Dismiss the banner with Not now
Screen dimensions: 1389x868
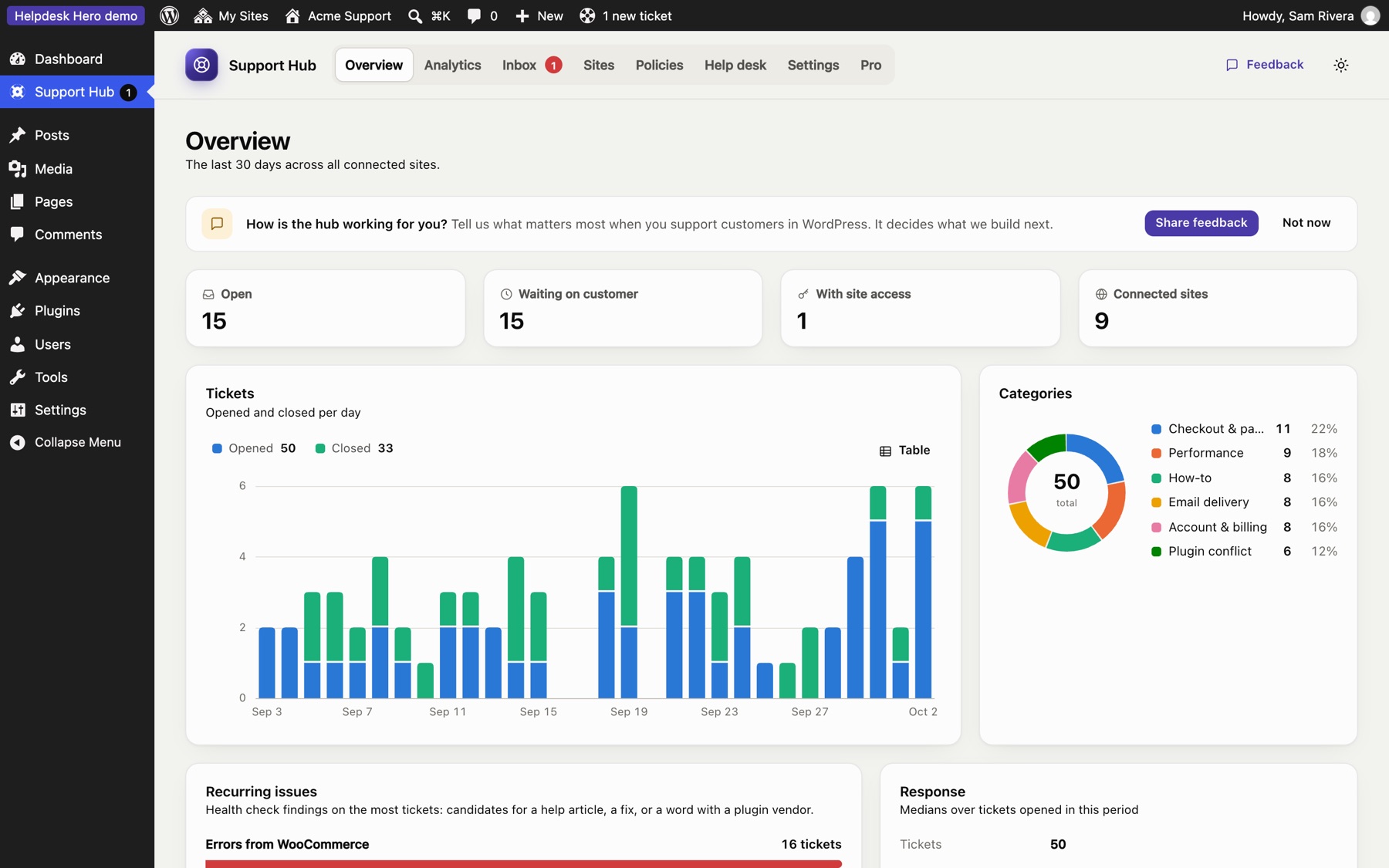(x=1306, y=223)
